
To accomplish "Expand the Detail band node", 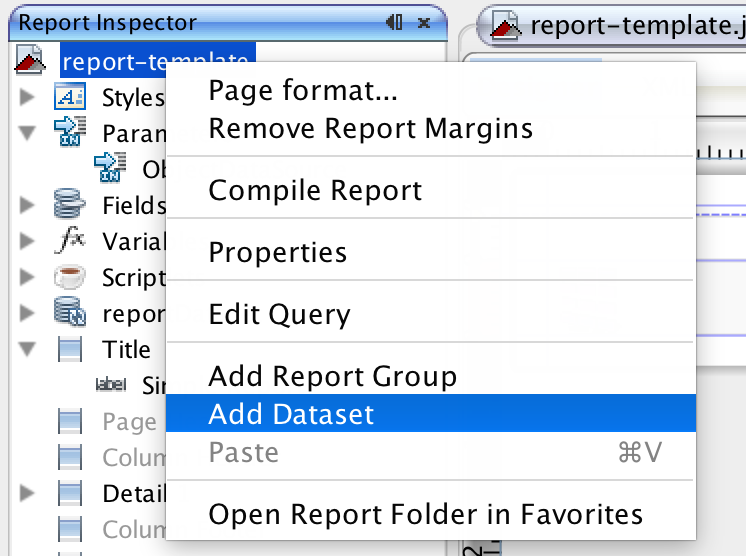I will coord(28,494).
